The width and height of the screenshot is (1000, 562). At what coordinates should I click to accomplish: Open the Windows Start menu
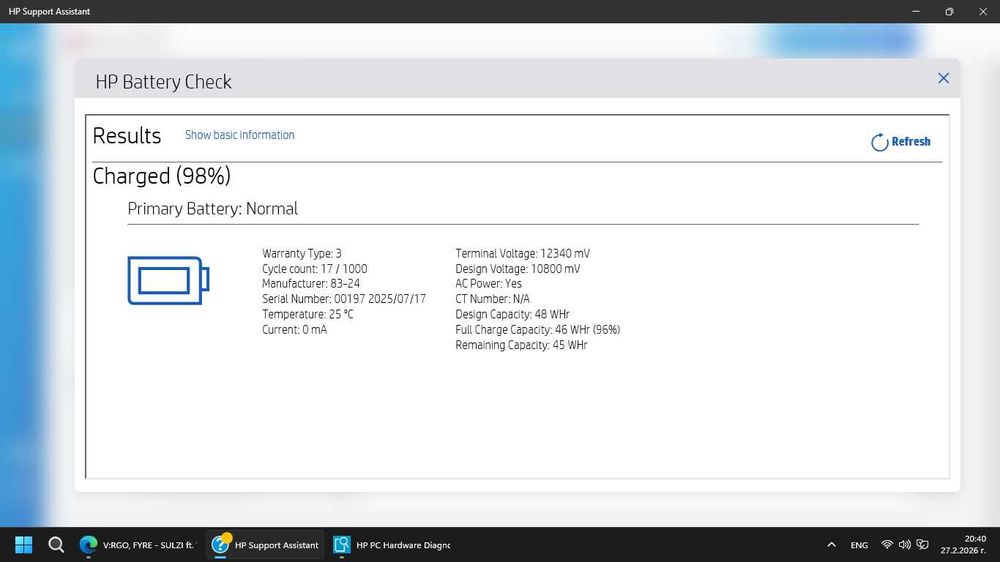(24, 545)
